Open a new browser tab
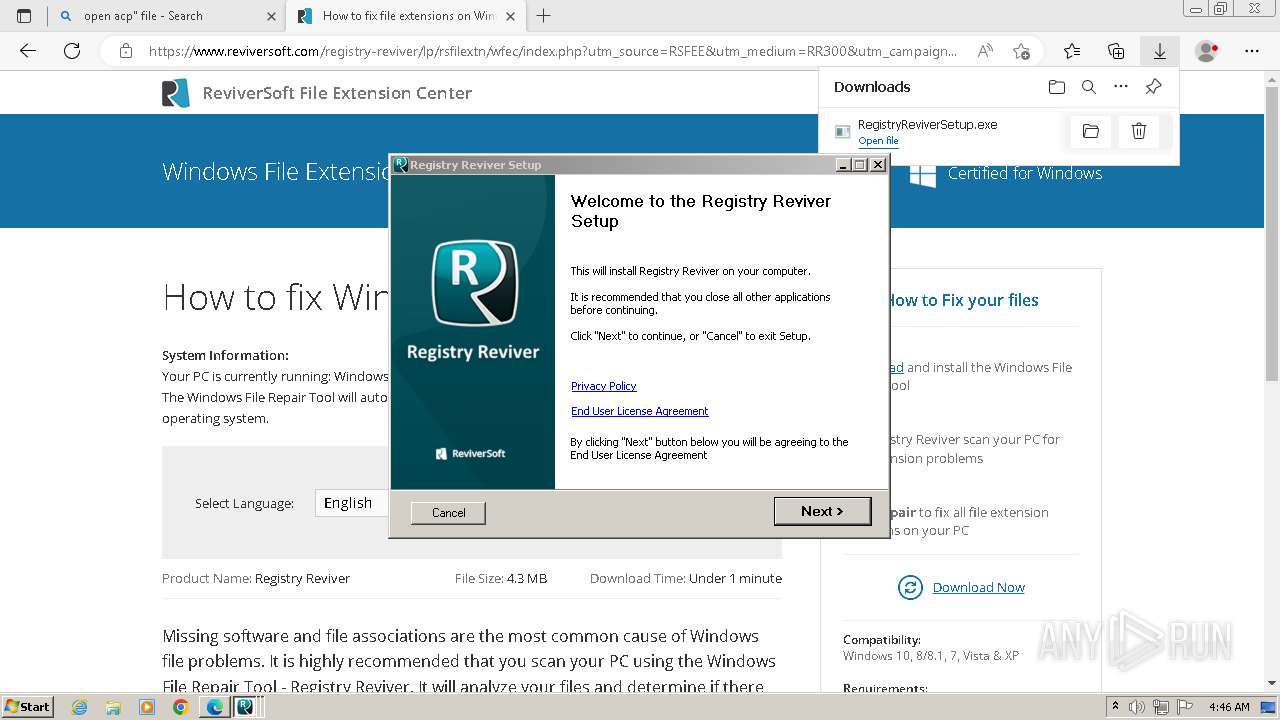 (x=543, y=16)
